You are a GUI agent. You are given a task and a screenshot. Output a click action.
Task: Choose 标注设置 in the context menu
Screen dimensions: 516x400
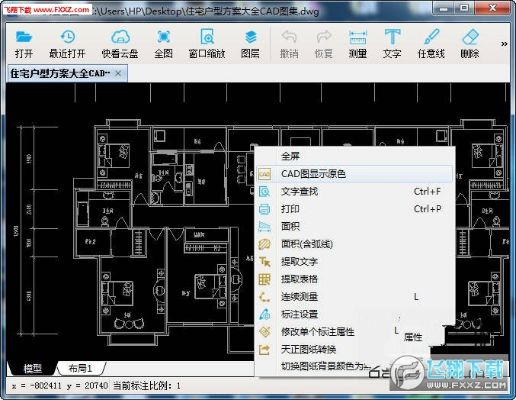click(x=355, y=314)
